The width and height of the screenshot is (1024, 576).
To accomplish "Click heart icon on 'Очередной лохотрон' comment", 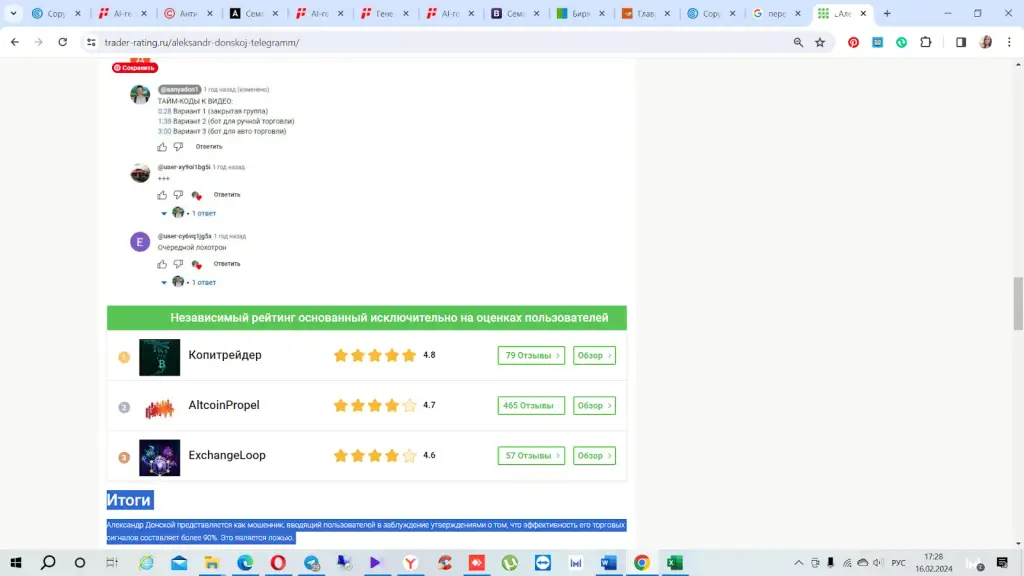I will click(196, 264).
